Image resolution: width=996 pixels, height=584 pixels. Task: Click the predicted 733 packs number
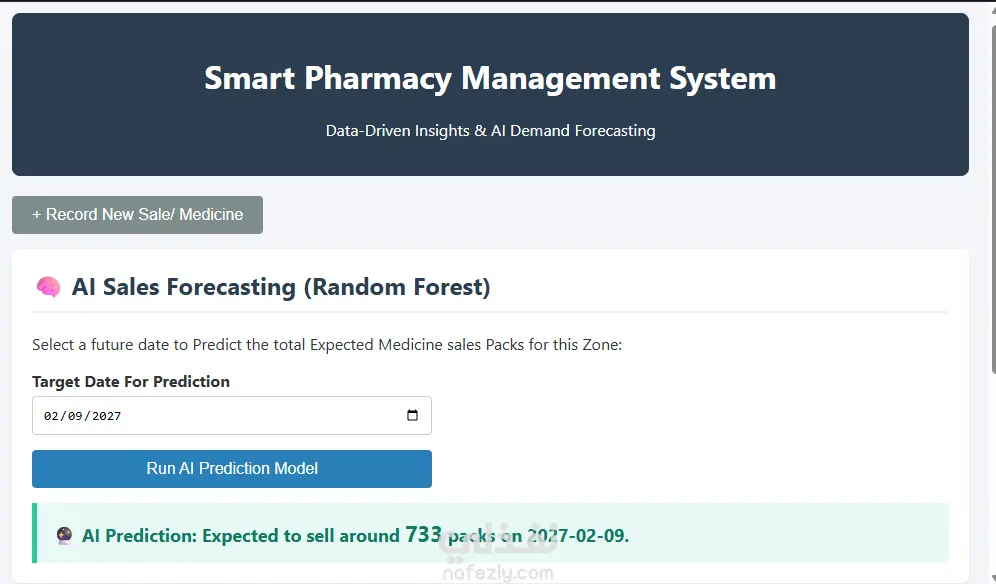coord(423,534)
